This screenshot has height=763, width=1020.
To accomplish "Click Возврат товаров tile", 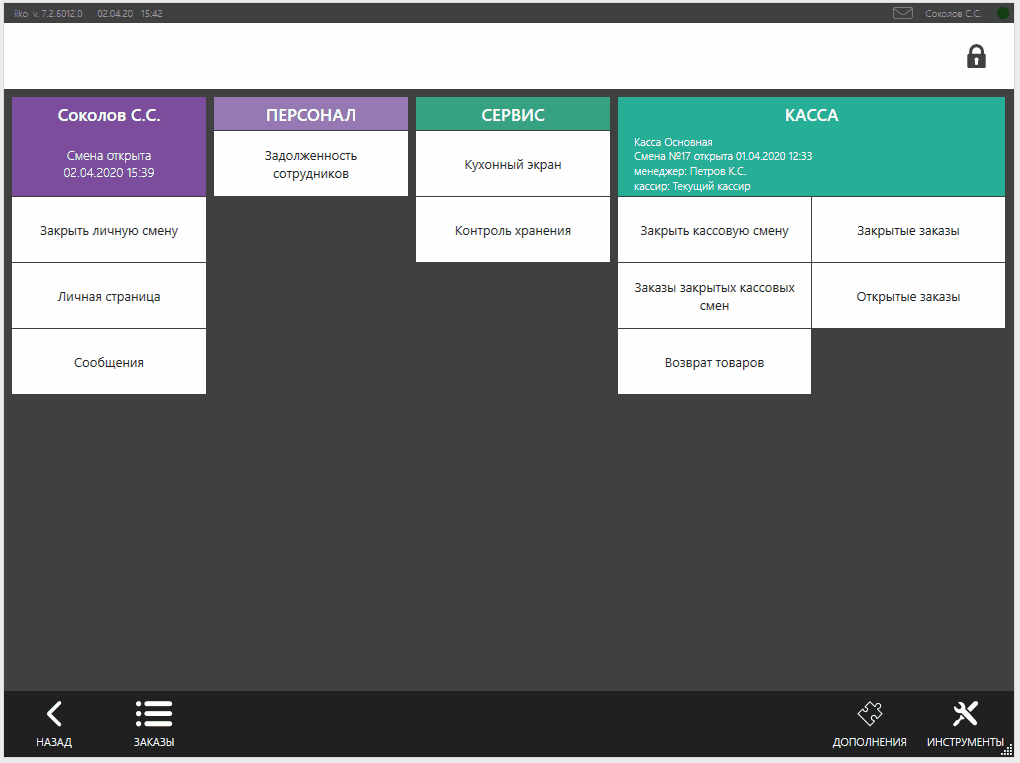I will 714,362.
